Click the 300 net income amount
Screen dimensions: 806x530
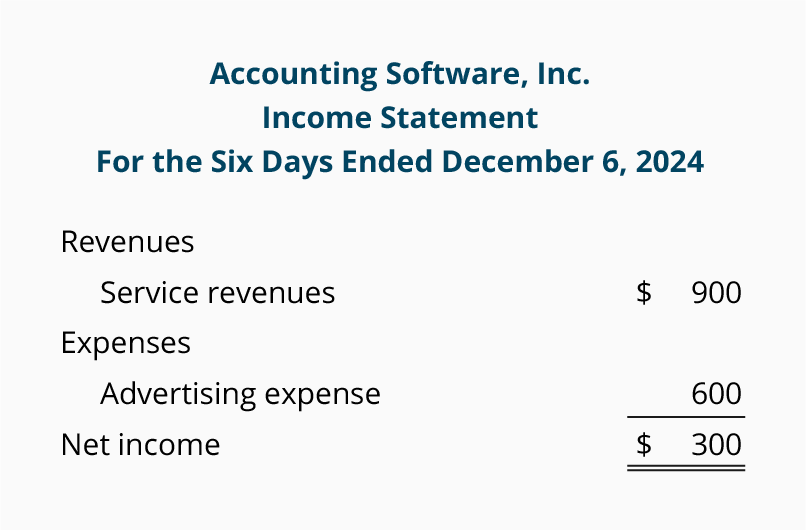pos(717,445)
